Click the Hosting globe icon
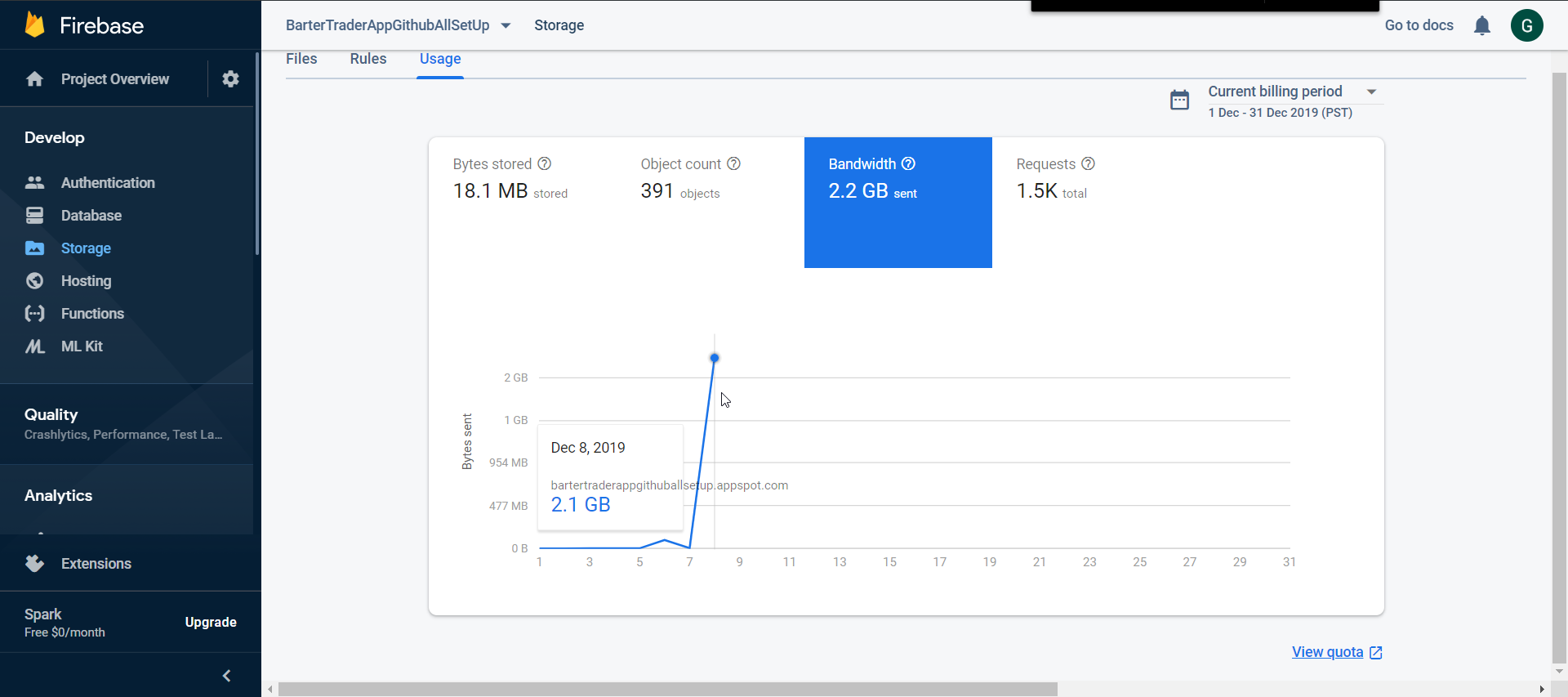Viewport: 1568px width, 697px height. point(34,281)
